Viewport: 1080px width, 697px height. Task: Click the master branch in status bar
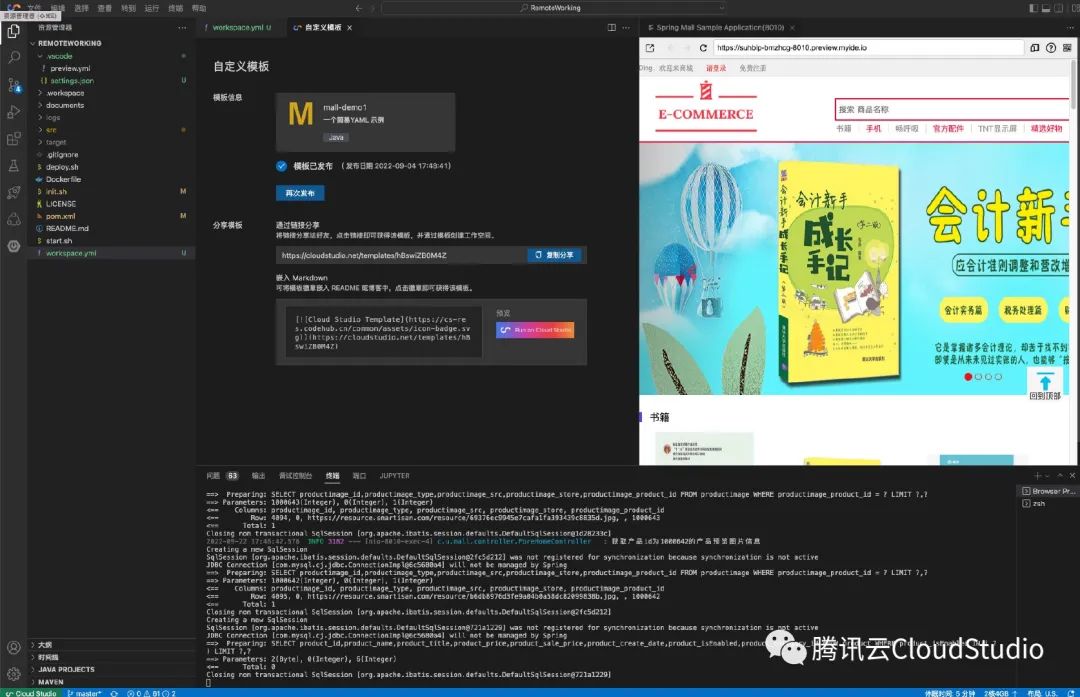click(84, 693)
